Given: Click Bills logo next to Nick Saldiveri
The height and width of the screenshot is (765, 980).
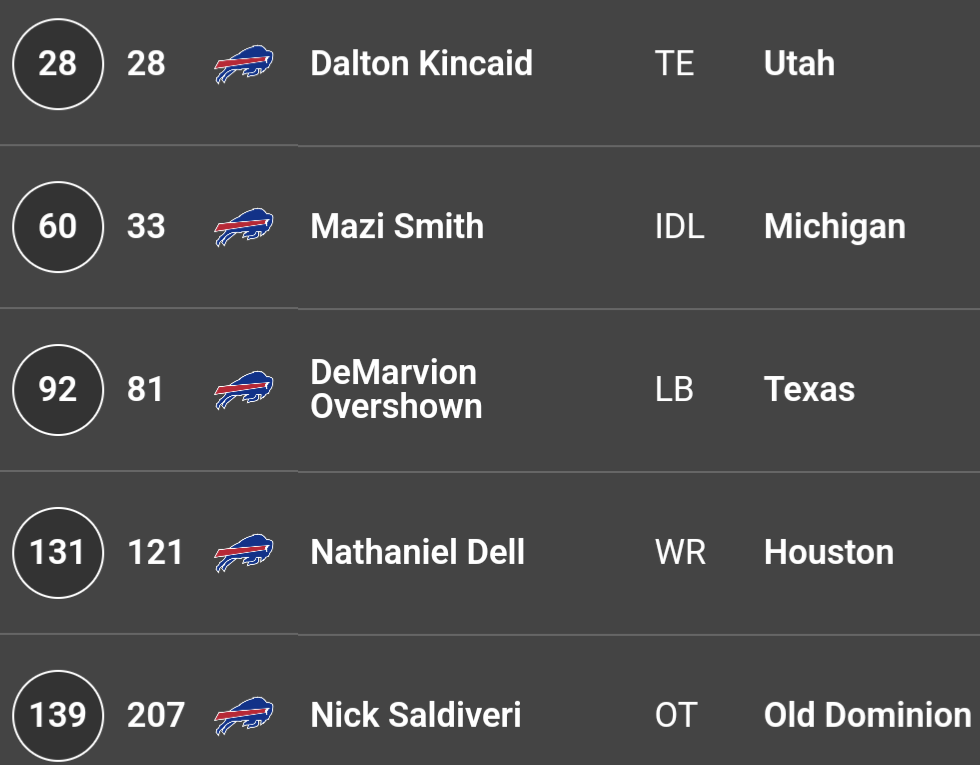Looking at the screenshot, I should click(244, 716).
